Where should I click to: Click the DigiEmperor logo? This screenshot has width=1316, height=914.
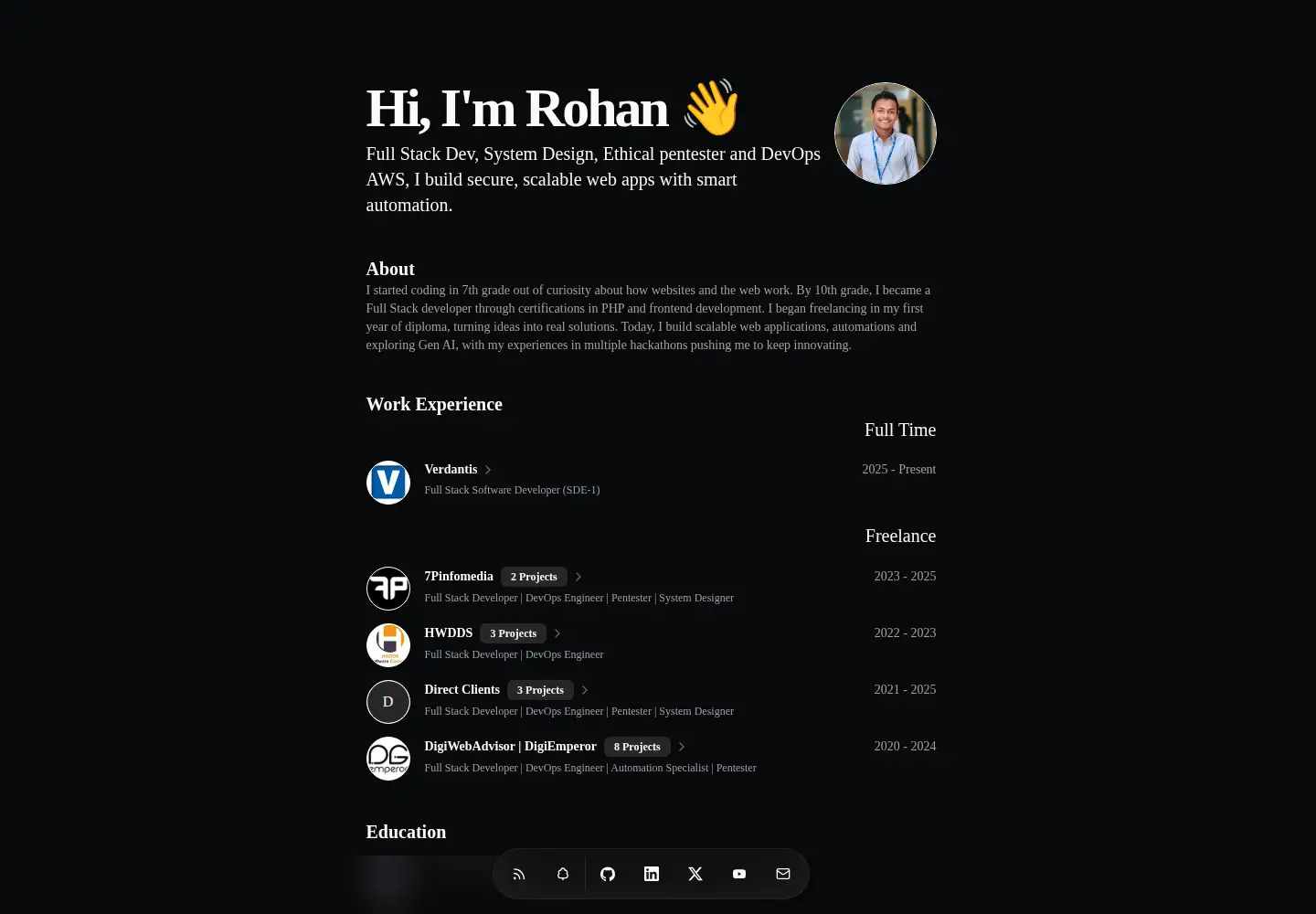coord(388,759)
